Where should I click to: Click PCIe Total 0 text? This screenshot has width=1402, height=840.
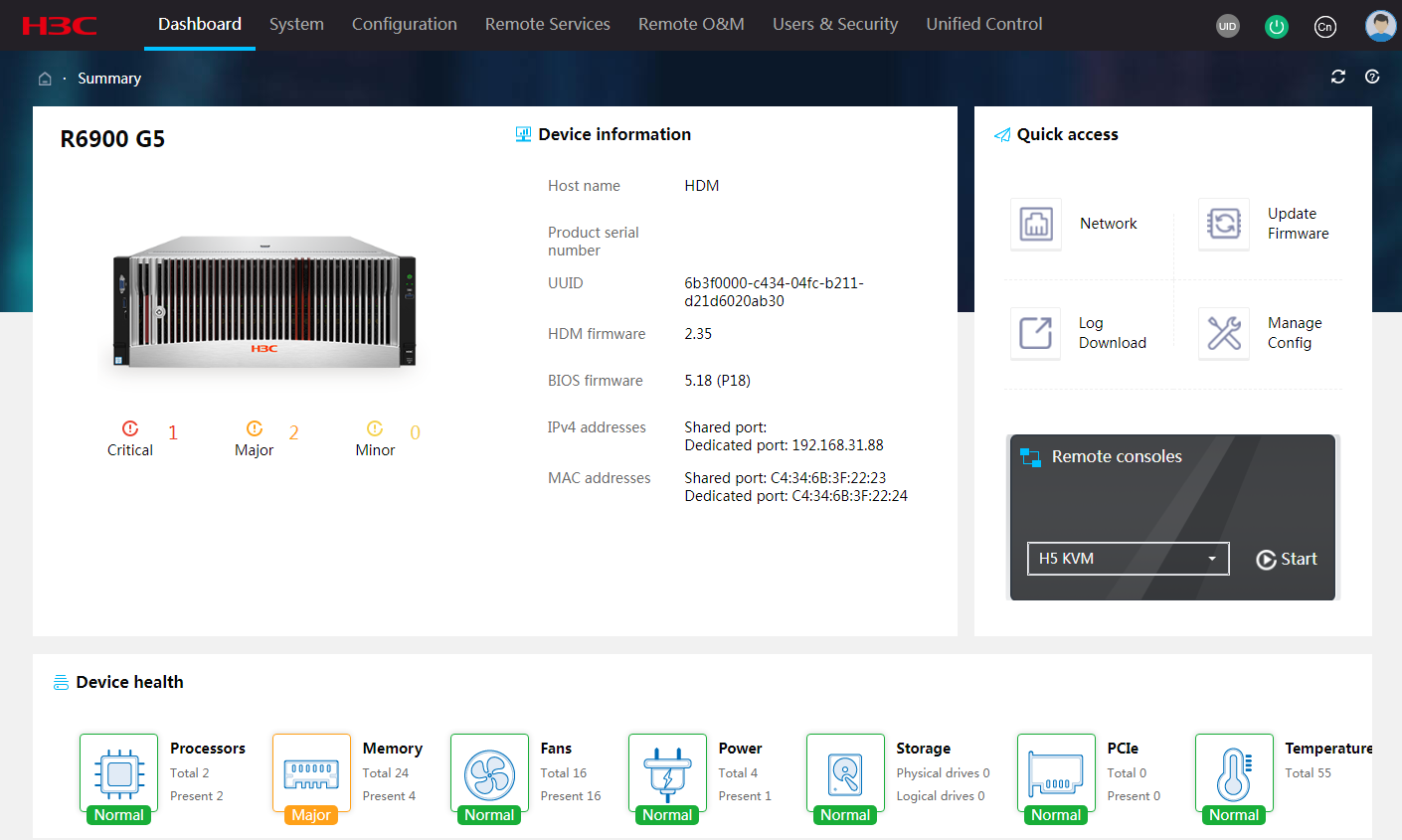coord(1127,773)
